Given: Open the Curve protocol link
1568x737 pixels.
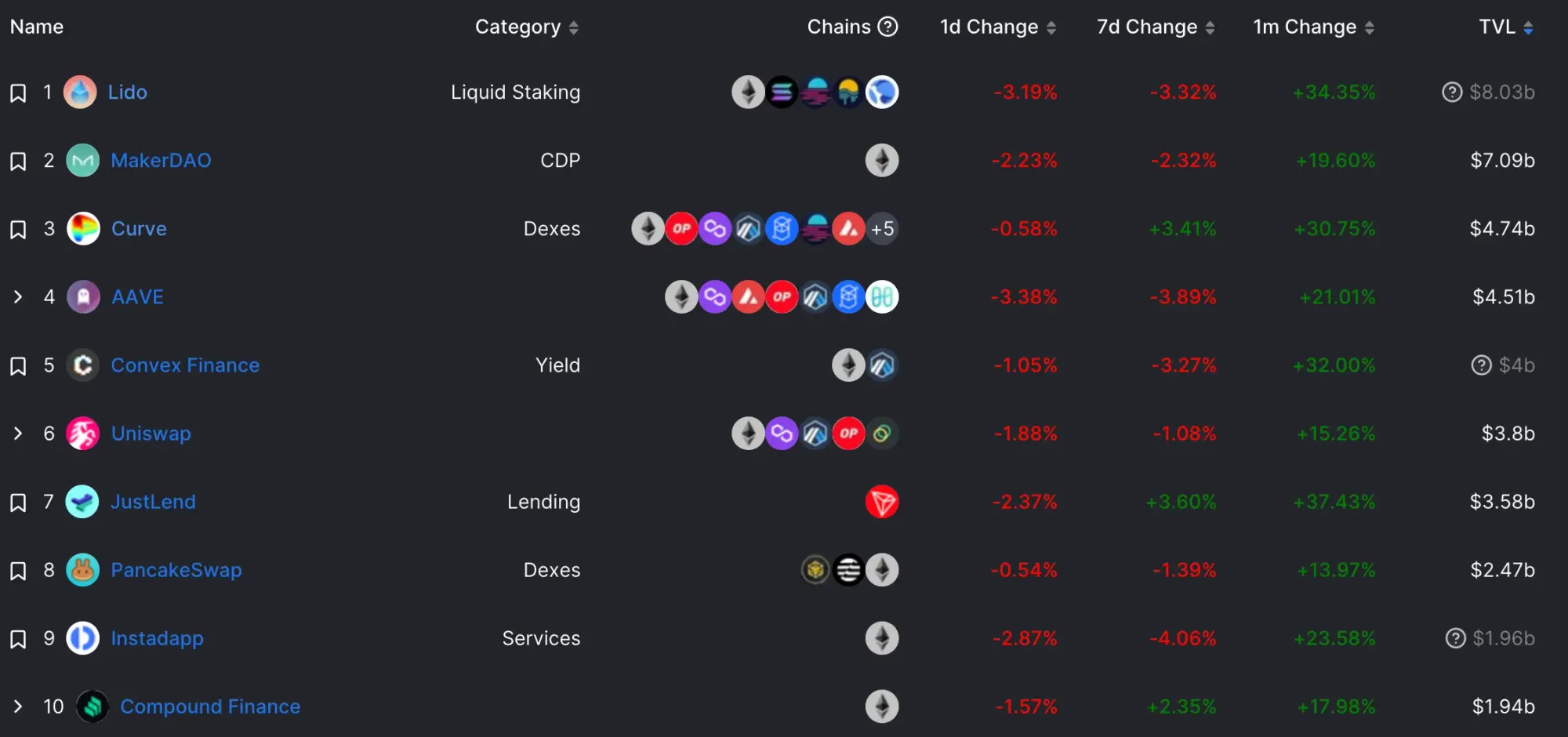Looking at the screenshot, I should 139,229.
